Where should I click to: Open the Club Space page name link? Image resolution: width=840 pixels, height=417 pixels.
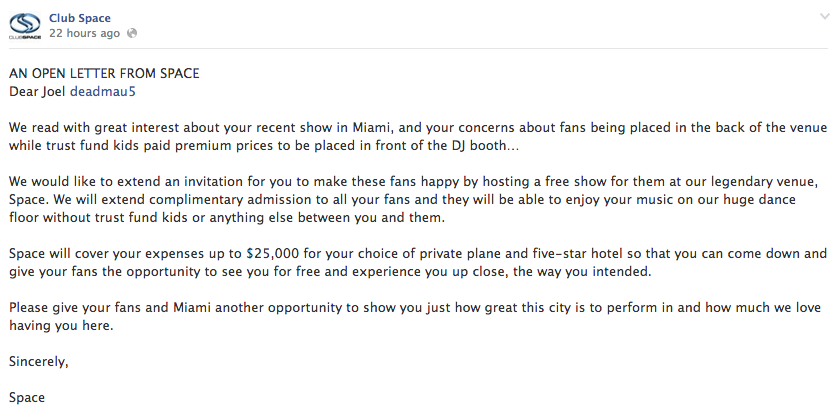80,17
